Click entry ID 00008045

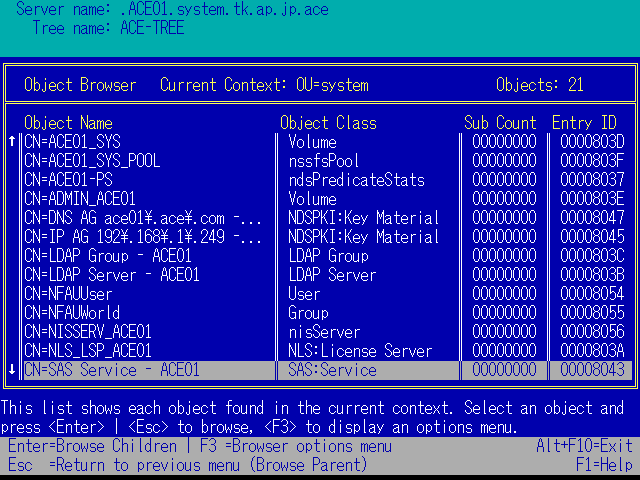coord(592,237)
